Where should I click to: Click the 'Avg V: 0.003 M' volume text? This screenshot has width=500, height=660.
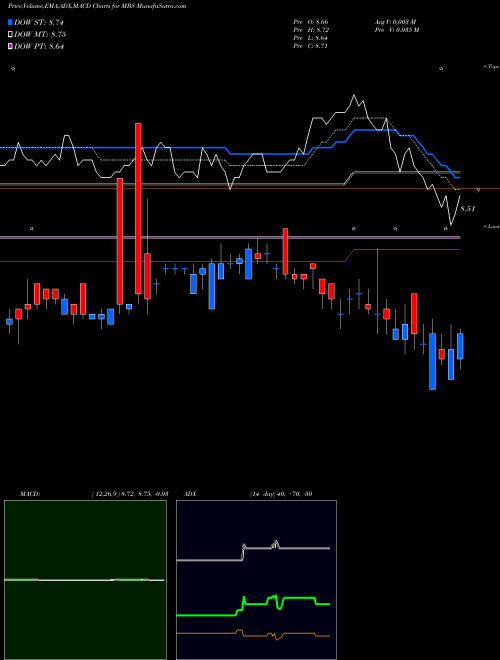click(396, 21)
